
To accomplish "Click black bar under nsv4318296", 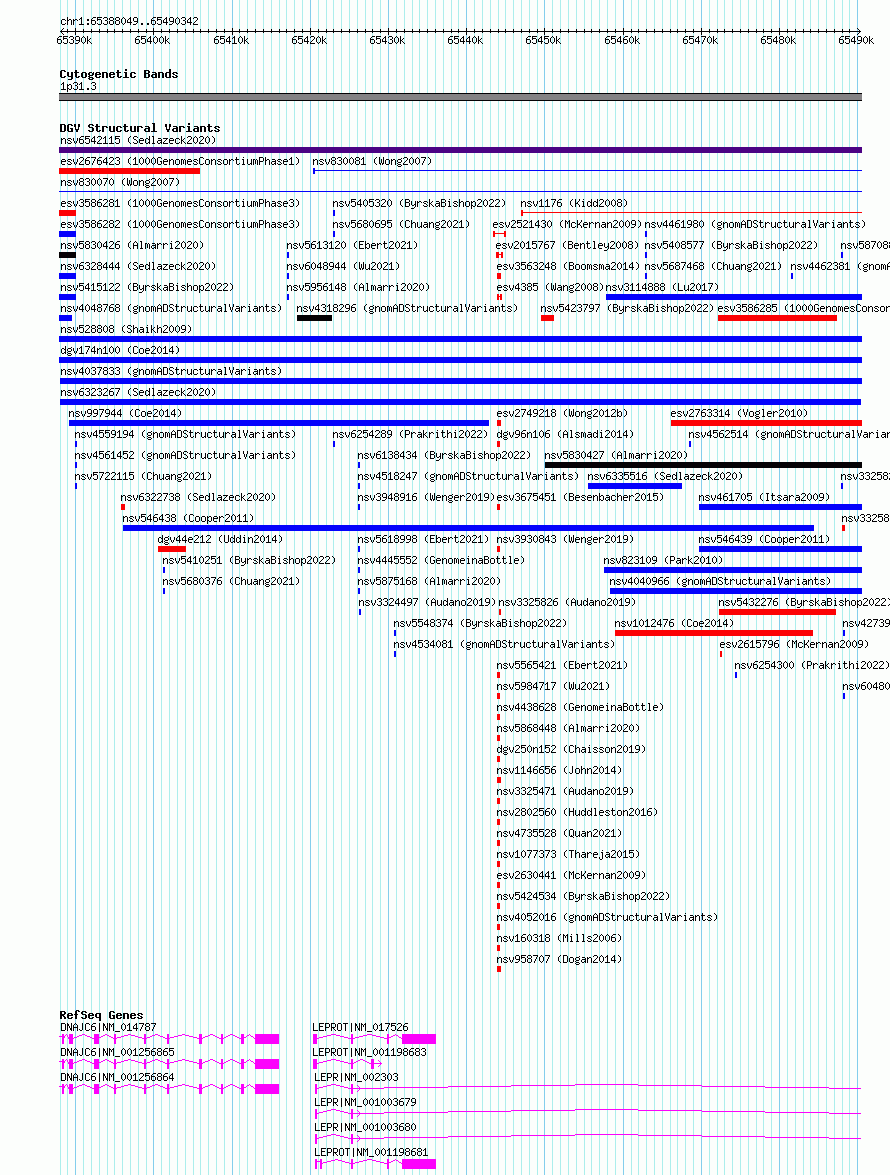I will [314, 318].
